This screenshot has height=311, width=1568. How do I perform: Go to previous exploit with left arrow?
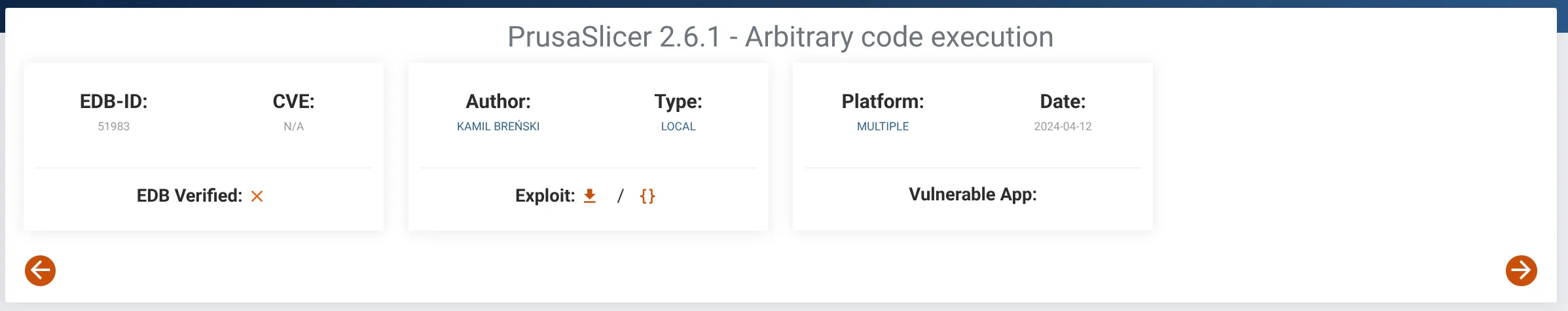(x=40, y=270)
